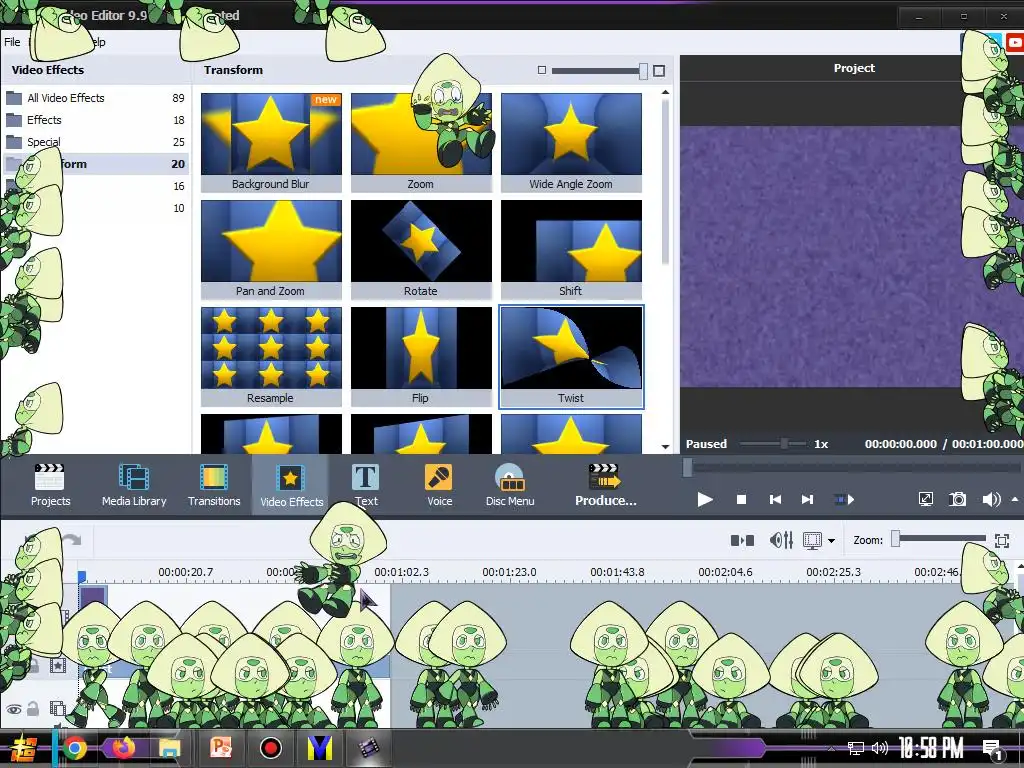Open the Media Library

134,484
